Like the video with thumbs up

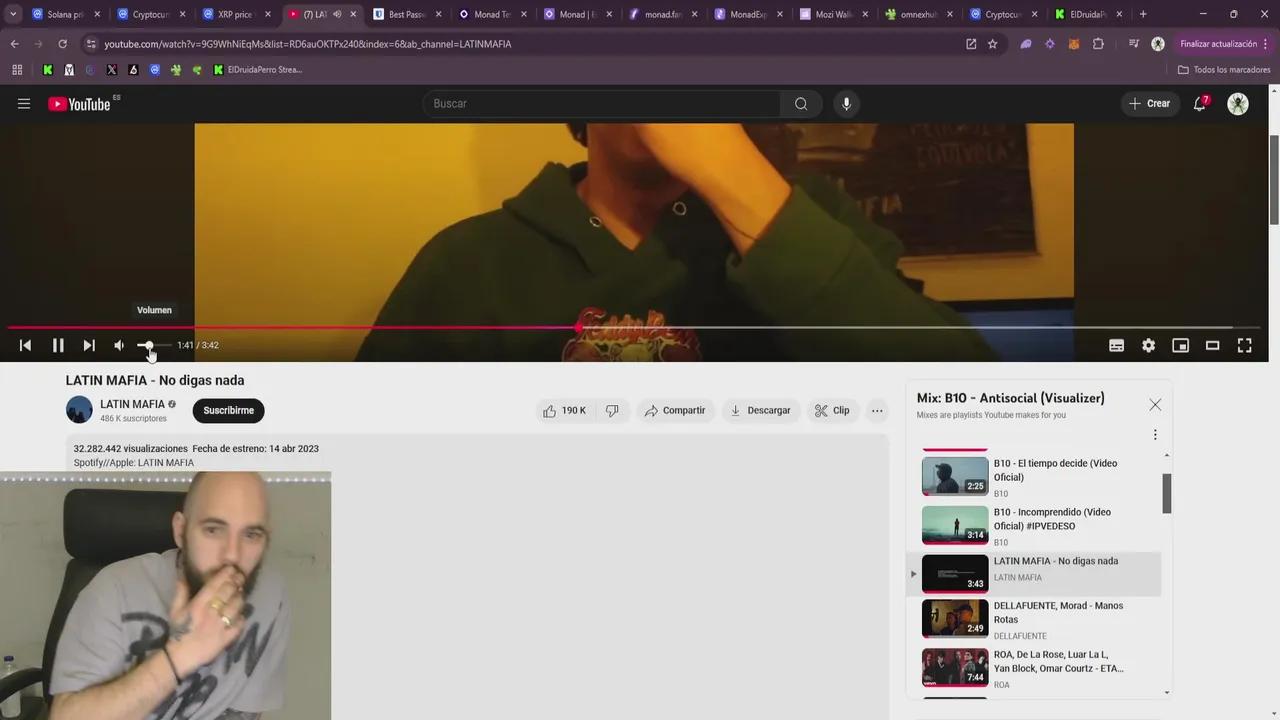(564, 410)
